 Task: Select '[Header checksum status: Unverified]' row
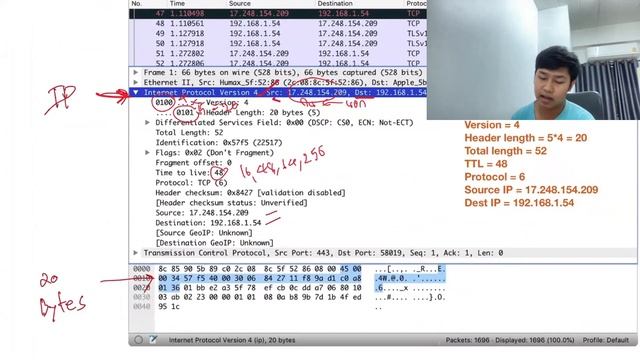point(231,202)
